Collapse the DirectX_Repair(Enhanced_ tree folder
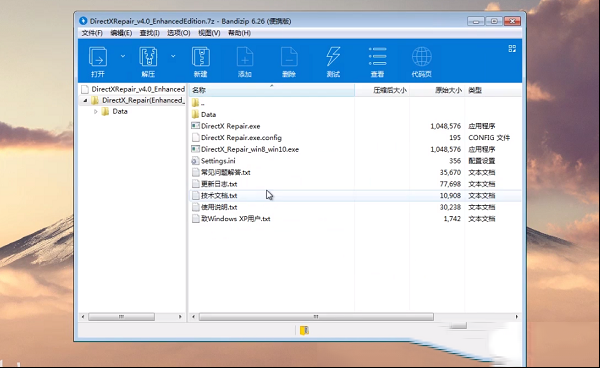This screenshot has width=600, height=368. (85, 101)
